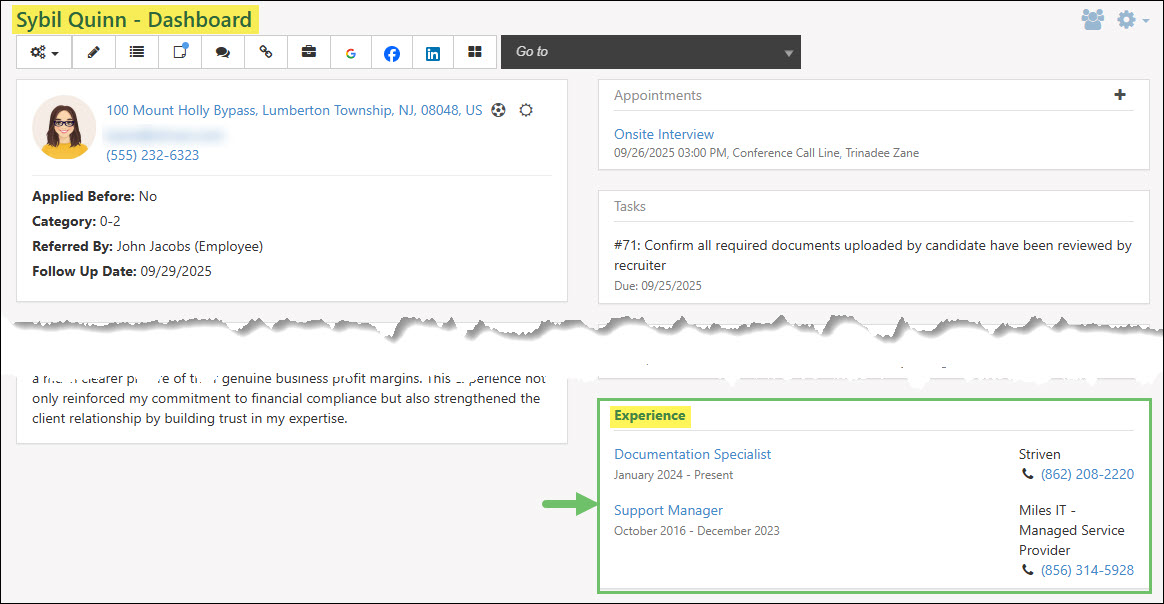Add an appointment with the plus button

[1120, 95]
